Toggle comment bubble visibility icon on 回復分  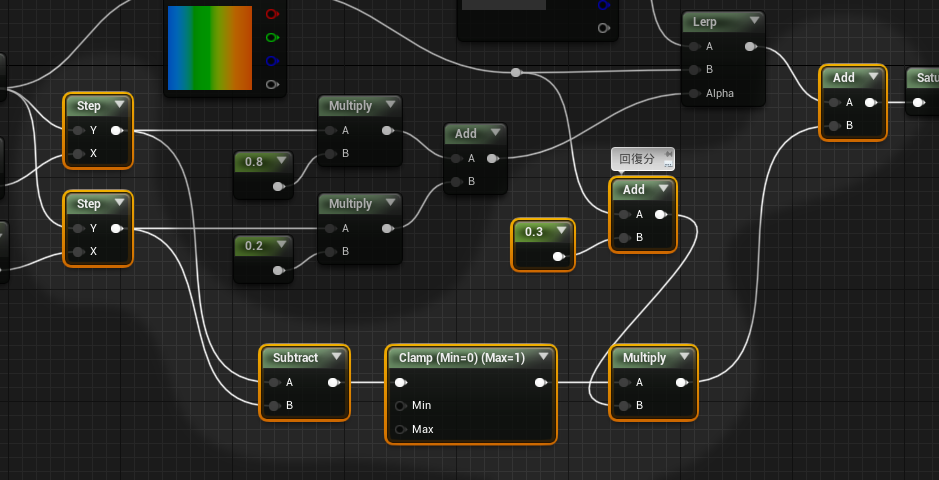click(668, 164)
